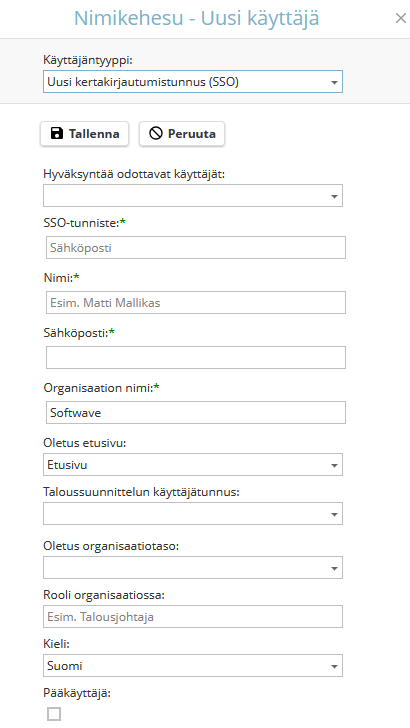410x728 pixels.
Task: Close the Uusi käyttäjä dialog
Action: (400, 18)
